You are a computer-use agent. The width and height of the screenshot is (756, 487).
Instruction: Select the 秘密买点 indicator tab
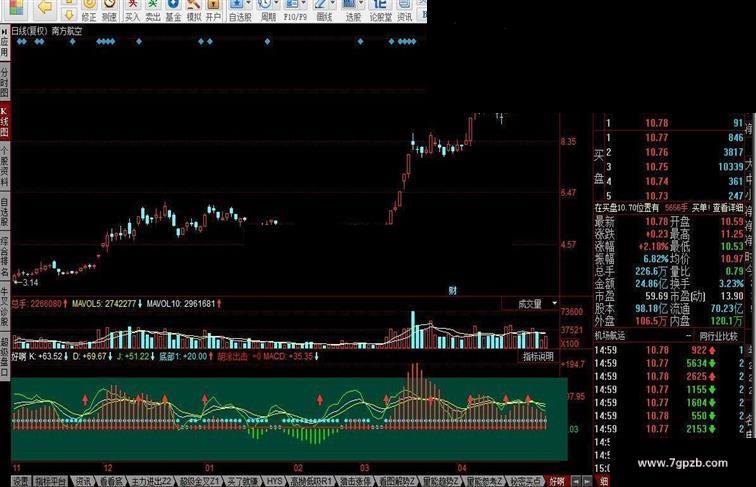point(526,481)
